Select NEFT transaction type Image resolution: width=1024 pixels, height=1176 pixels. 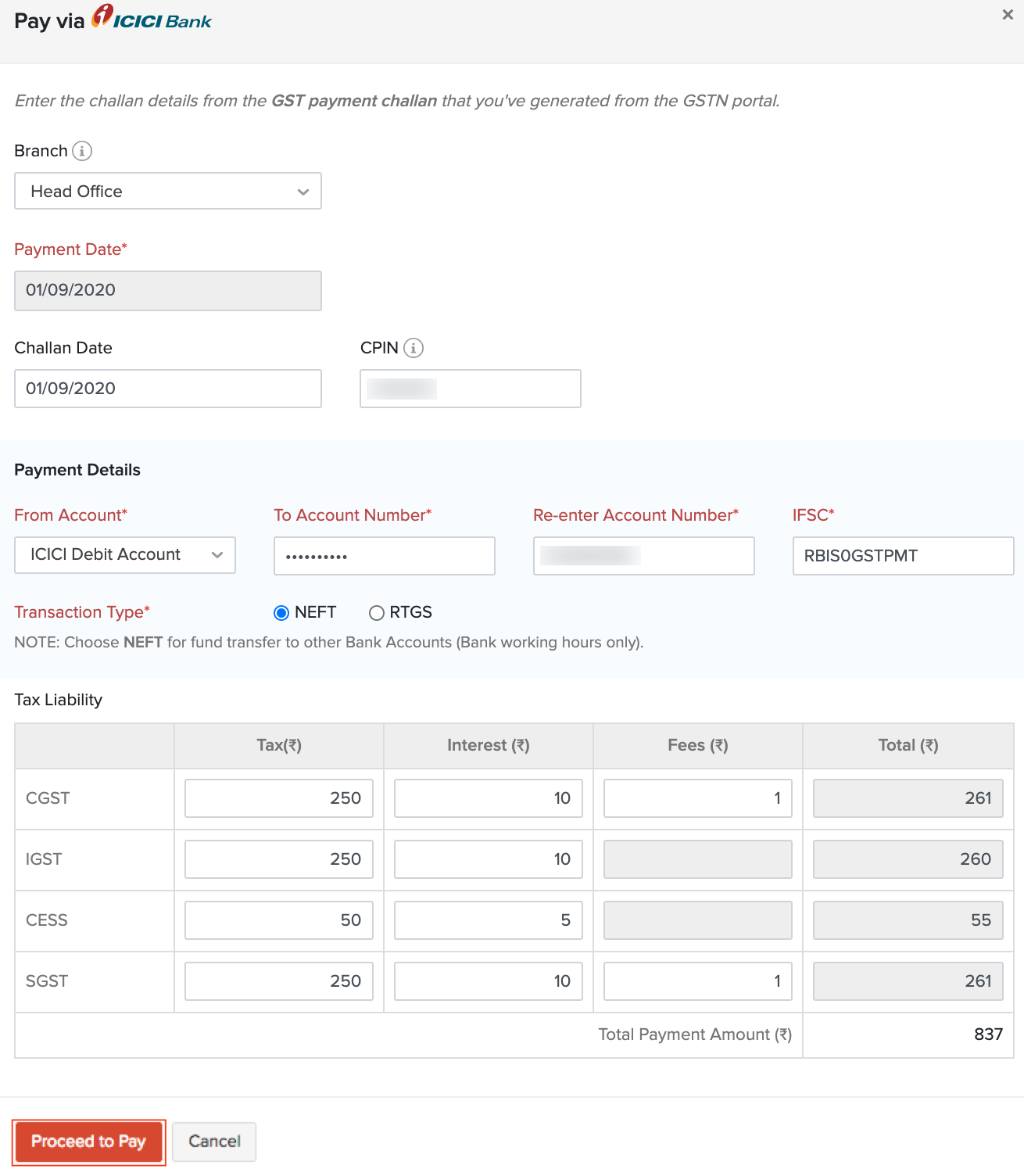coord(281,613)
